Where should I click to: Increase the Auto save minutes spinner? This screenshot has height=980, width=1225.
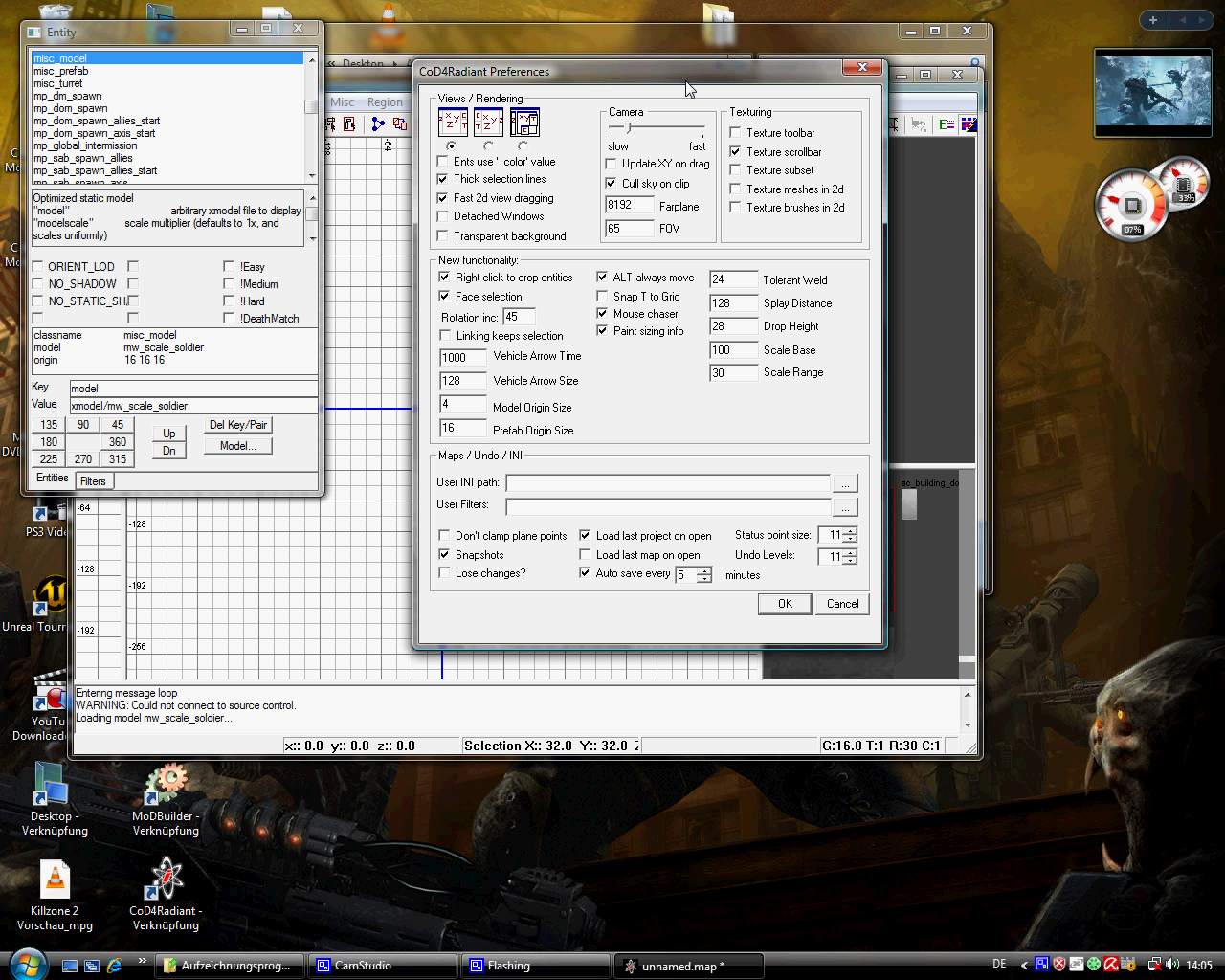pos(704,570)
